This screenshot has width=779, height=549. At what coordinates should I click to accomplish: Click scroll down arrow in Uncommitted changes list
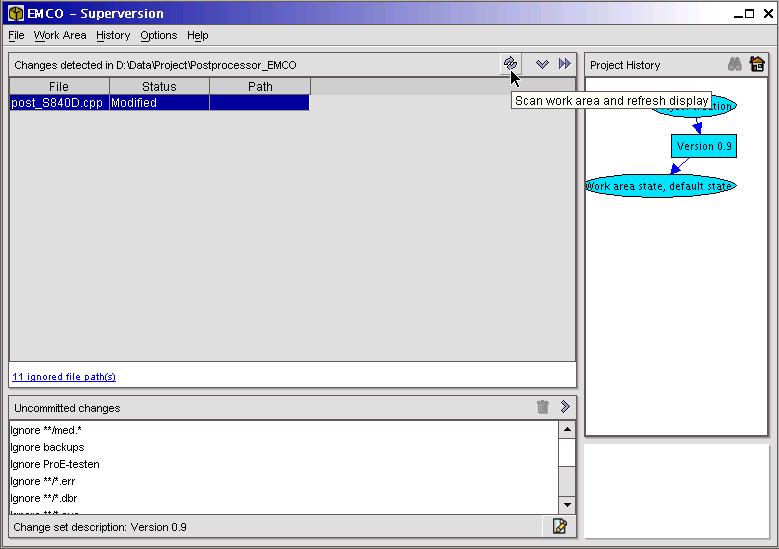point(567,505)
